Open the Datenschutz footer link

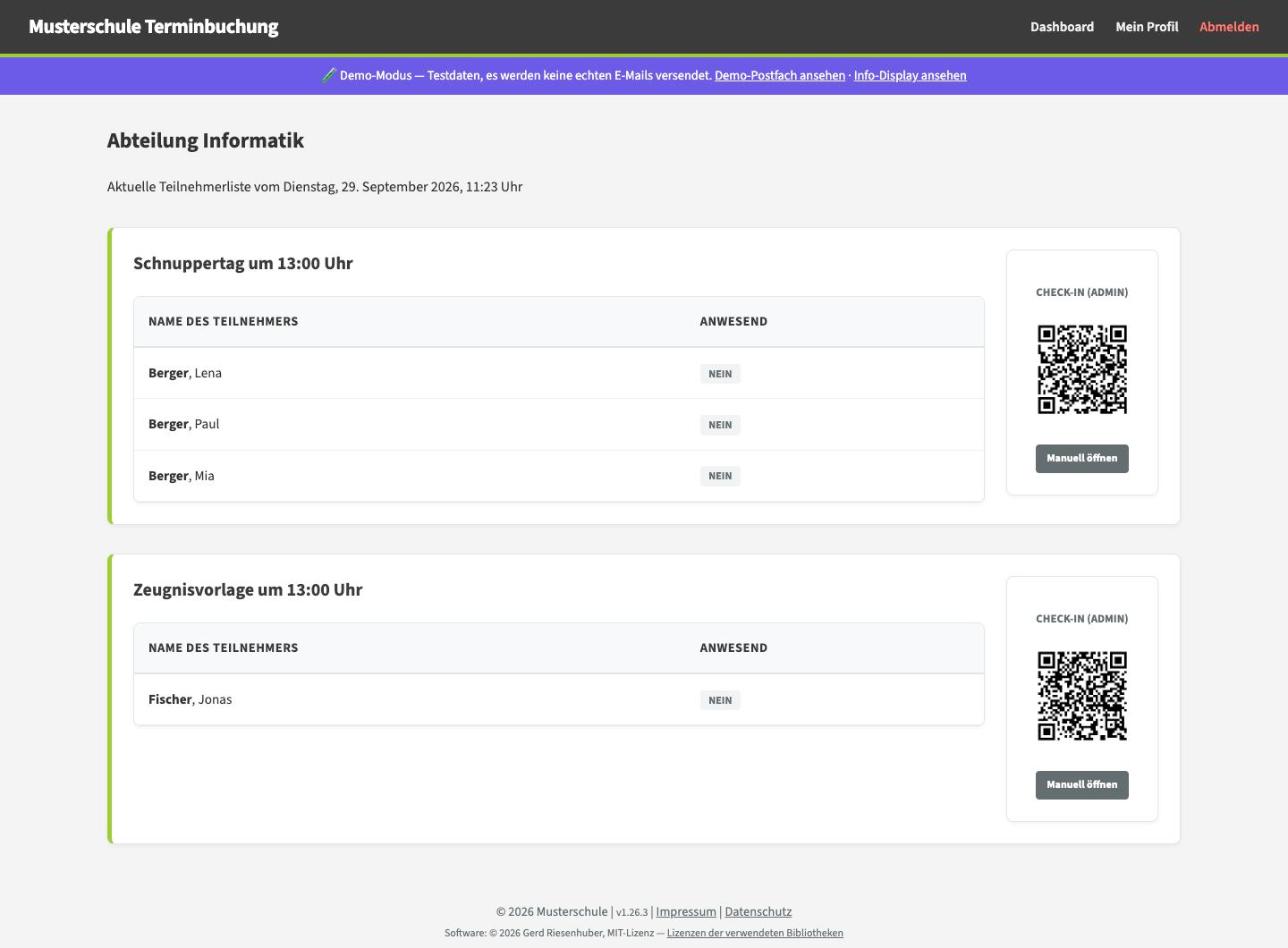tap(758, 912)
